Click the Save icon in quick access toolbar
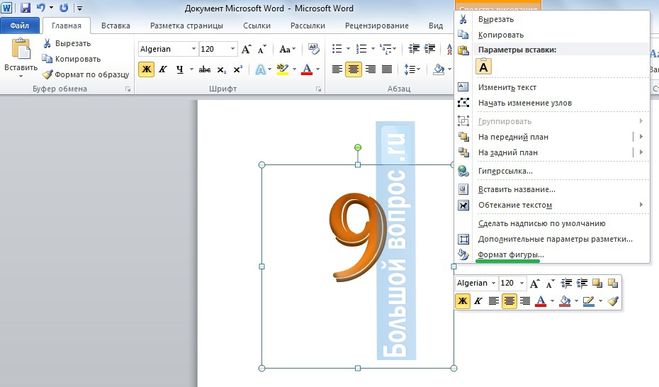Screen dimensions: 659x387 coord(25,8)
